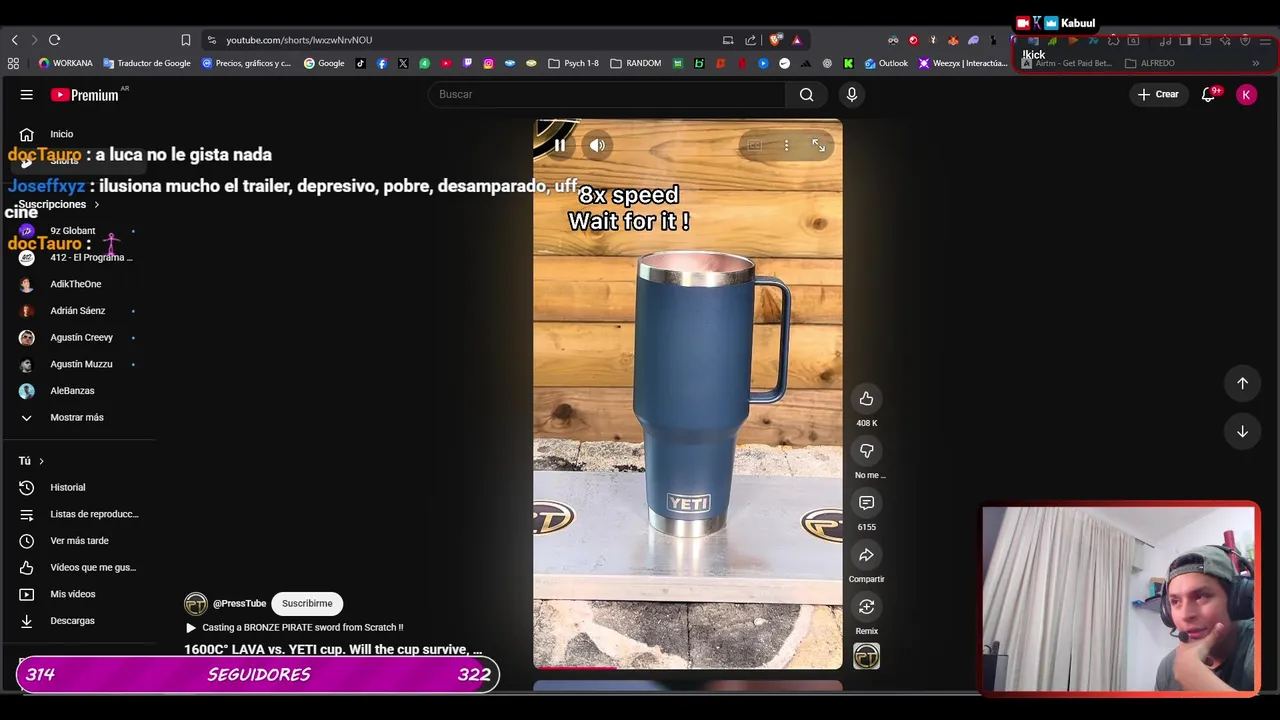Screen dimensions: 1280x720
Task: Open the Twitch bookmark
Action: point(467,63)
